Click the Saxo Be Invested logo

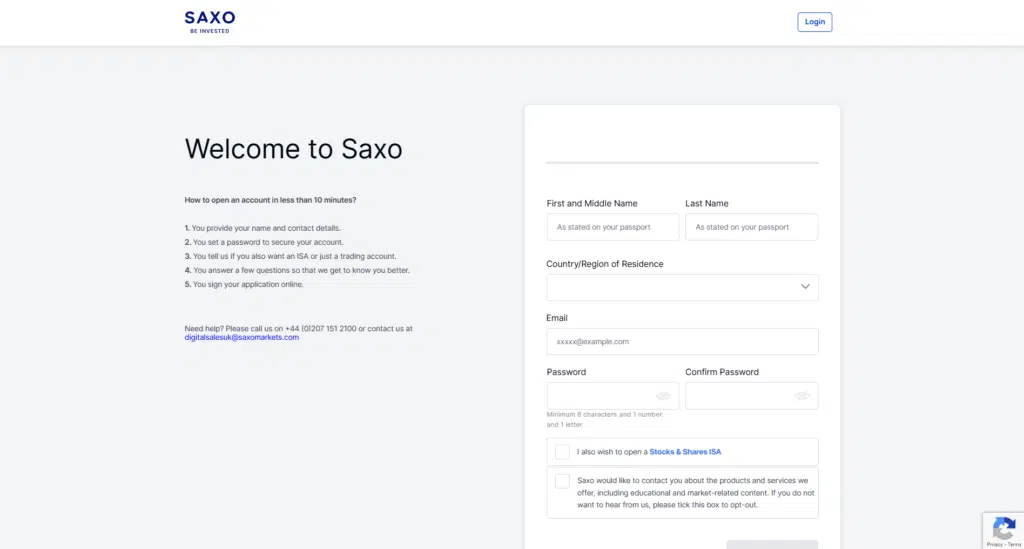(x=210, y=22)
